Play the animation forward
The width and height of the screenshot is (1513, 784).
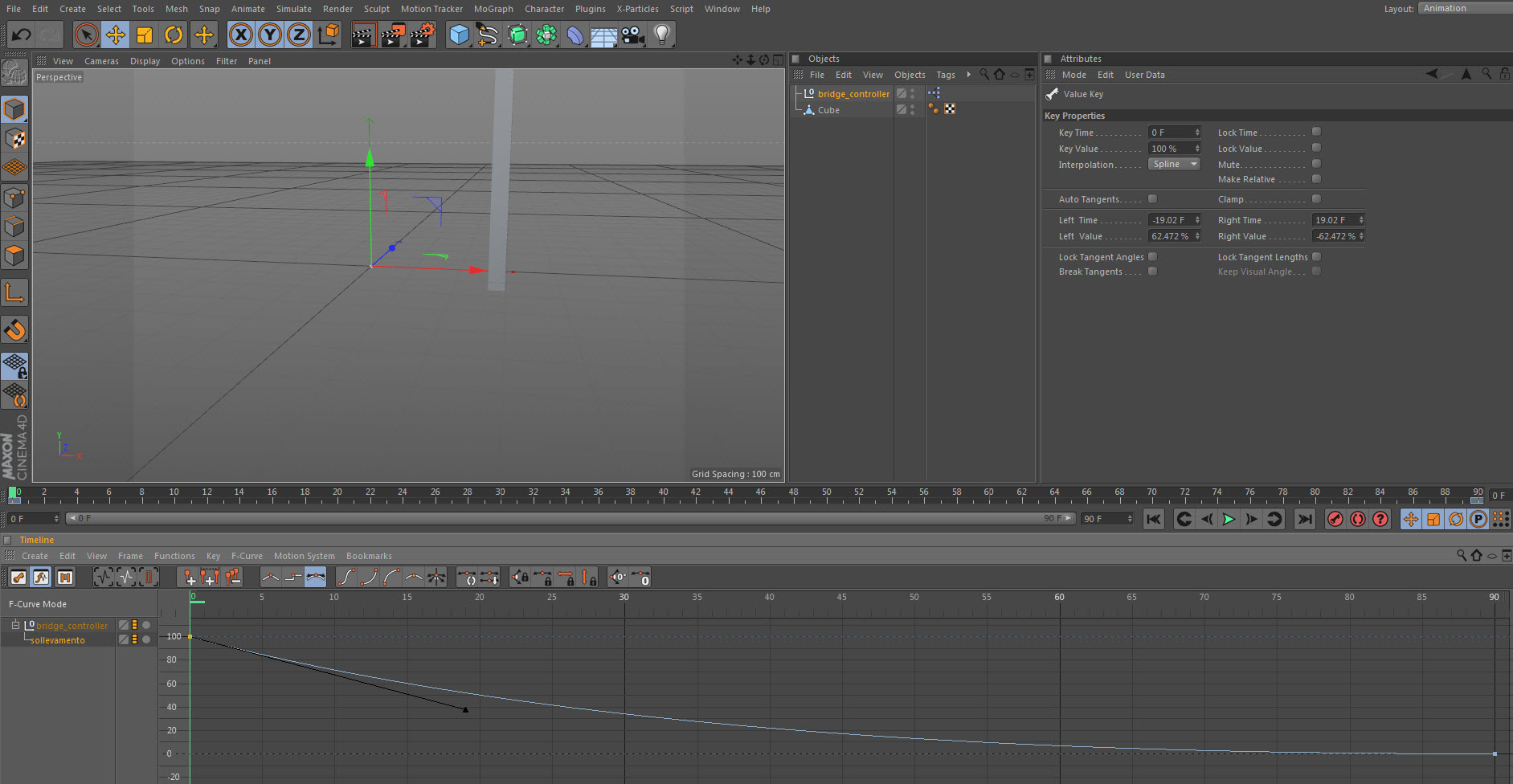1229,519
